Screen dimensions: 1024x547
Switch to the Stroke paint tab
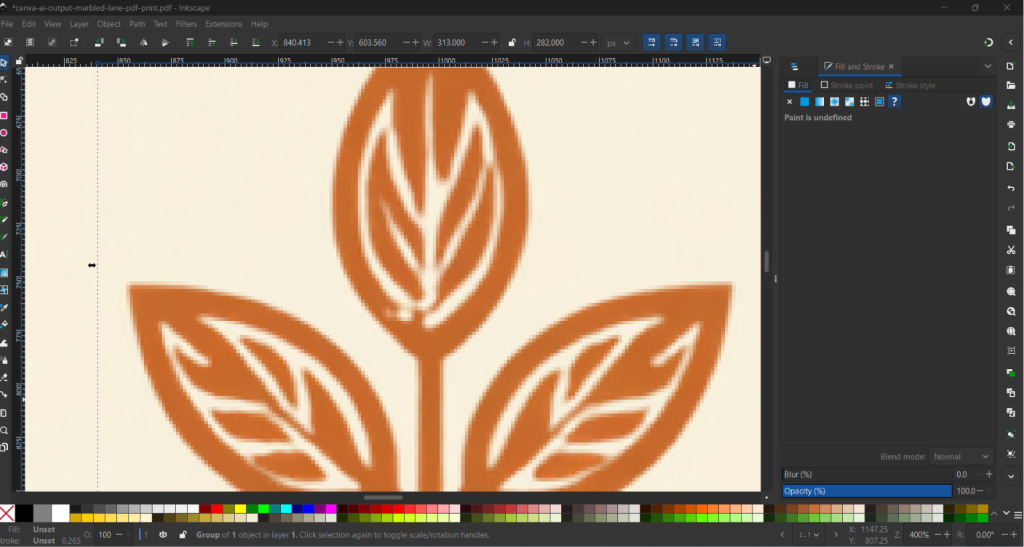[x=846, y=86]
